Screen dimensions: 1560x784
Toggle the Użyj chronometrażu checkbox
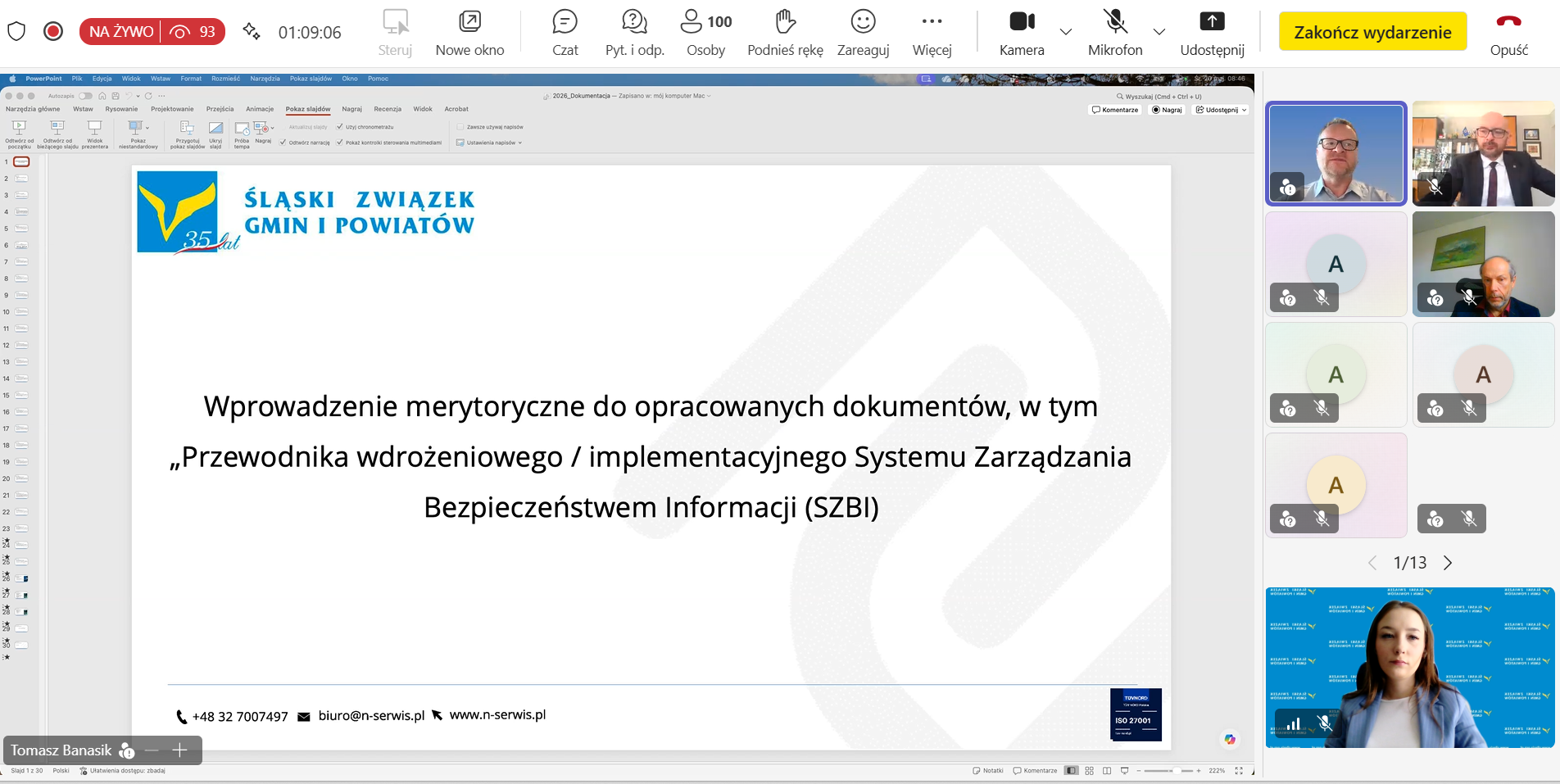point(340,127)
